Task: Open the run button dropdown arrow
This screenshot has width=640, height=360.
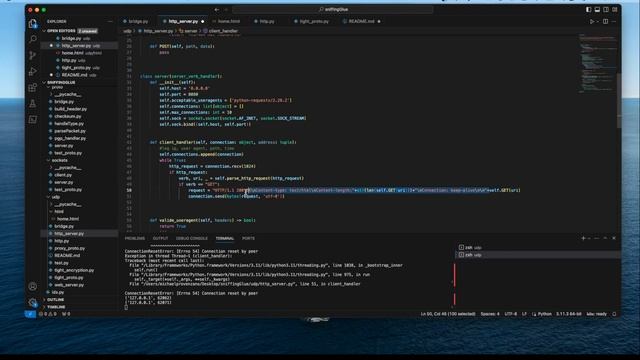Action: click(x=597, y=21)
